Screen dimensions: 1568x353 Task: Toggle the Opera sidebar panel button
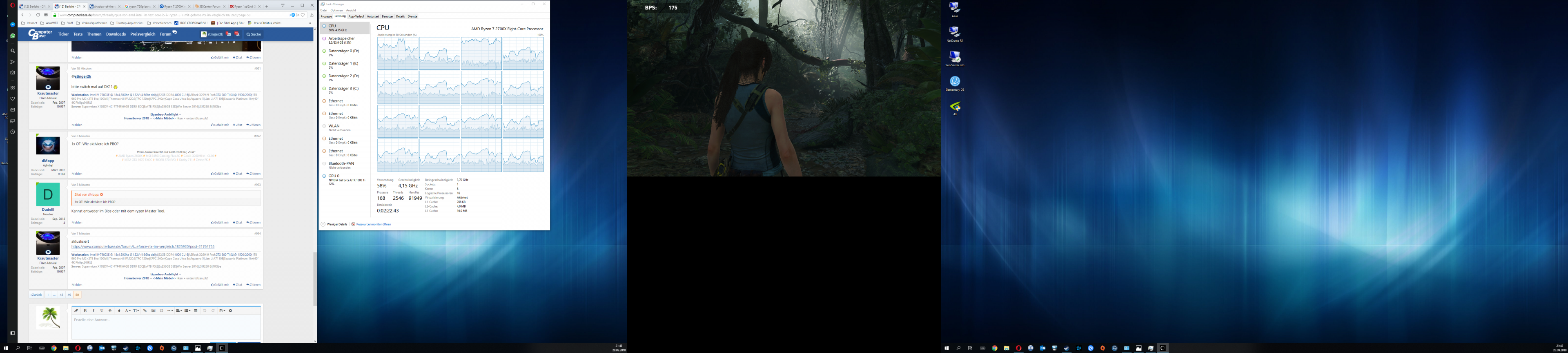point(13,333)
